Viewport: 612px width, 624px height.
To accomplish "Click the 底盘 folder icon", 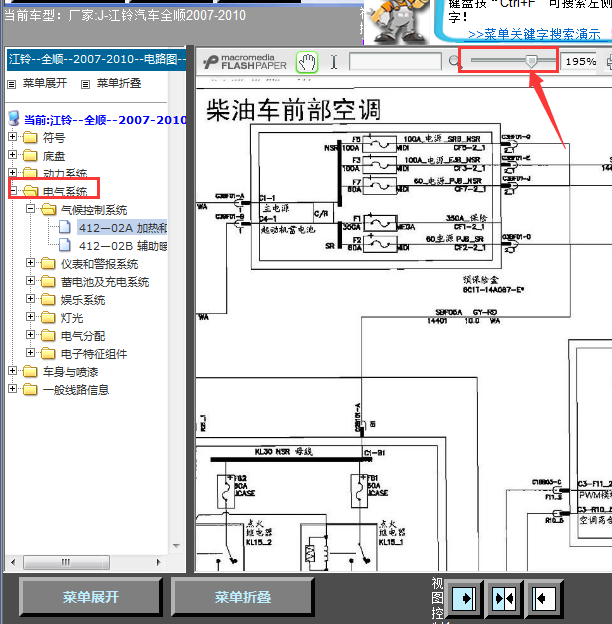I will pyautogui.click(x=30, y=156).
